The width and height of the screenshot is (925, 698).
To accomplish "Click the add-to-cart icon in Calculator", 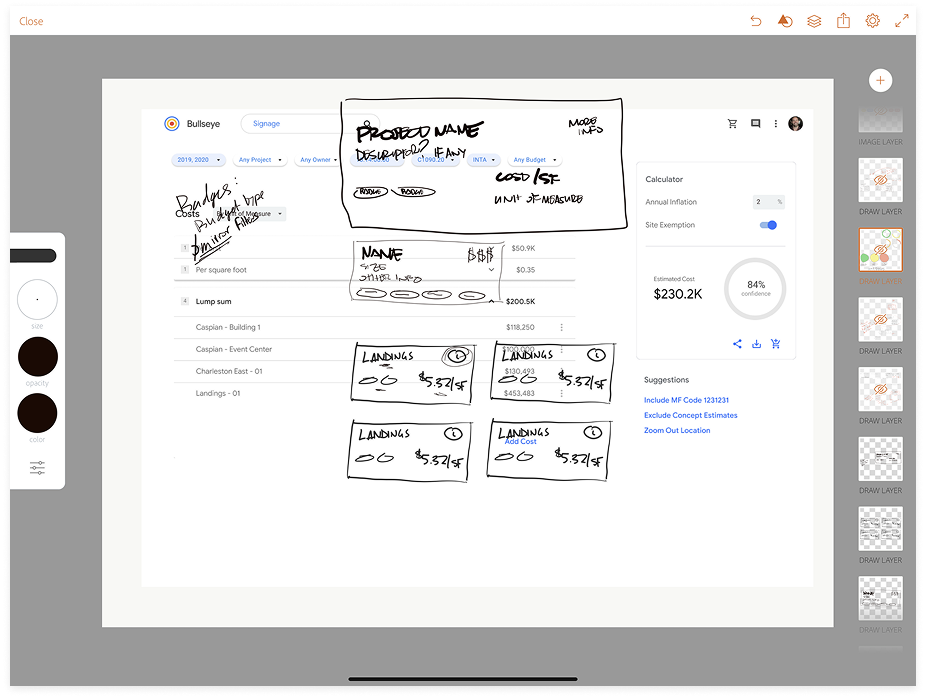I will 775,343.
